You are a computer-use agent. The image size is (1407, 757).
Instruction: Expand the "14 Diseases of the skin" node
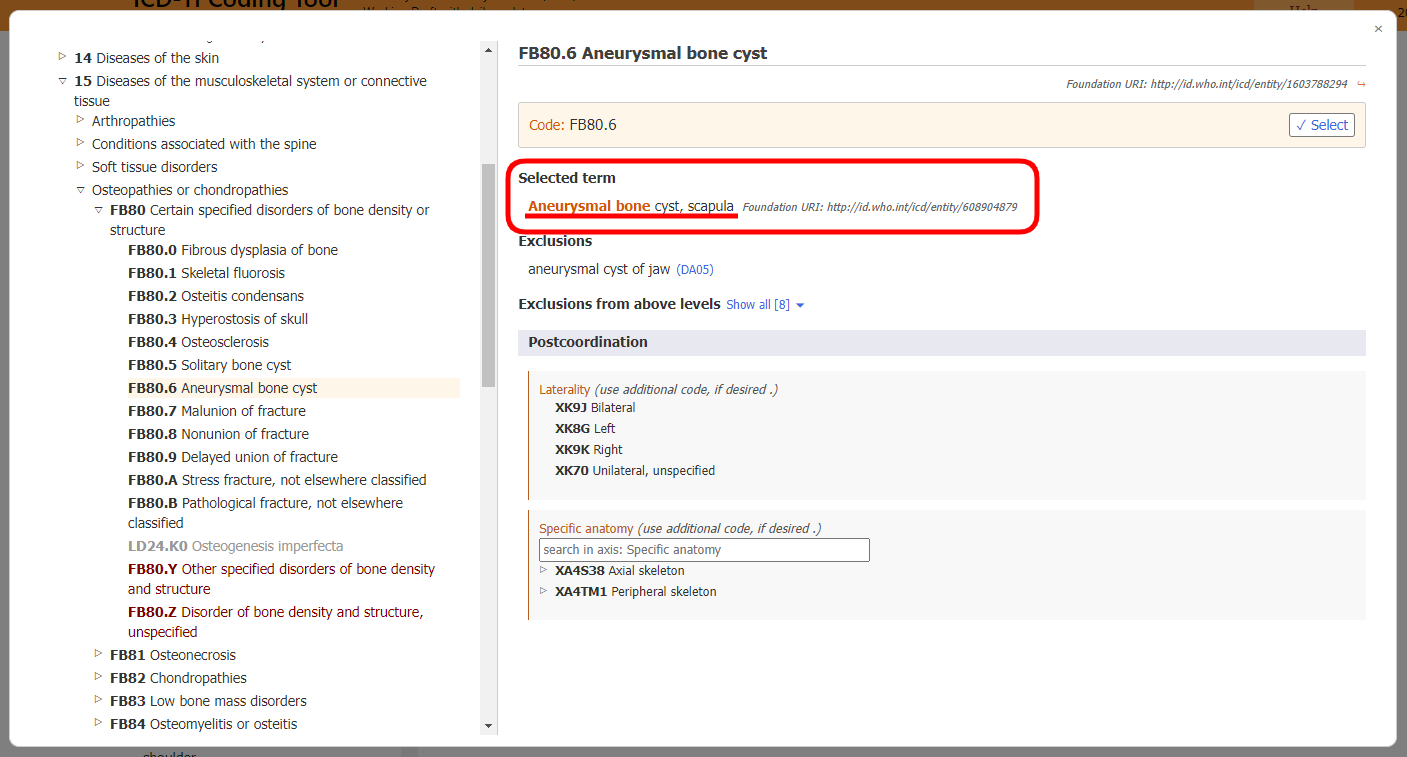pos(62,58)
